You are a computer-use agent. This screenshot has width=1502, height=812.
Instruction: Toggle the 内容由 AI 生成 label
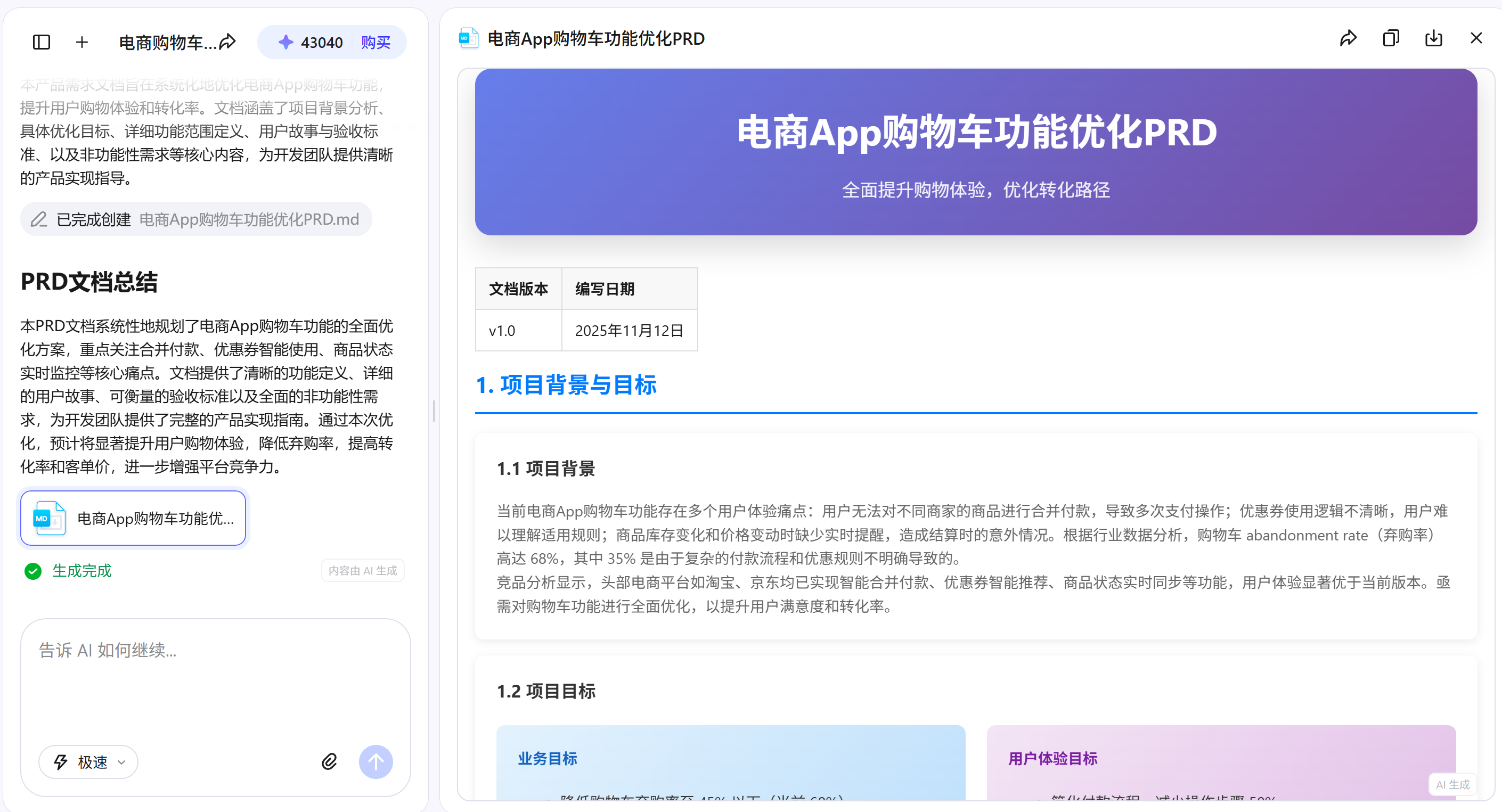tap(362, 570)
